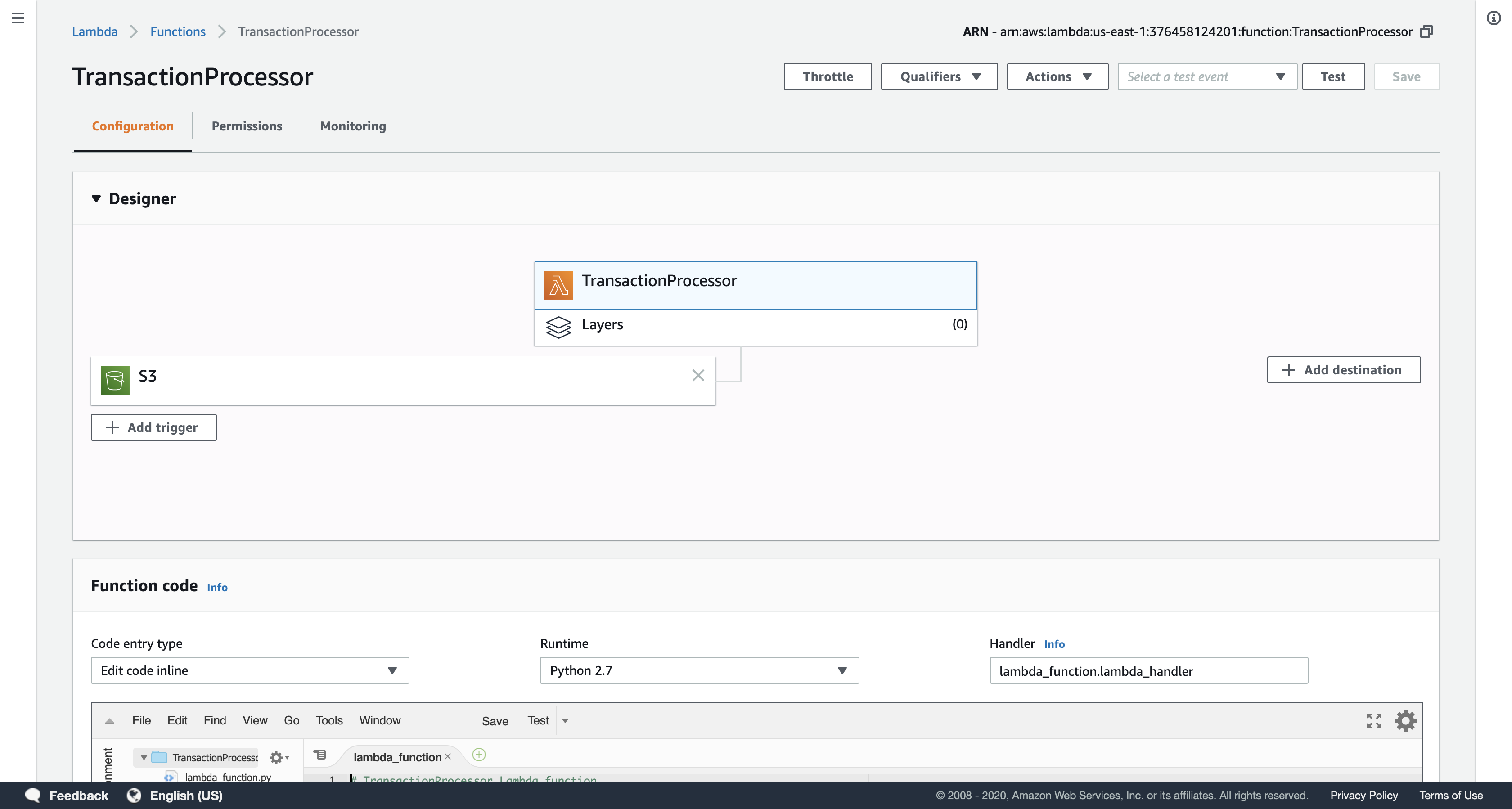The width and height of the screenshot is (1512, 809).
Task: Remove the S3 trigger with X icon
Action: 698,375
